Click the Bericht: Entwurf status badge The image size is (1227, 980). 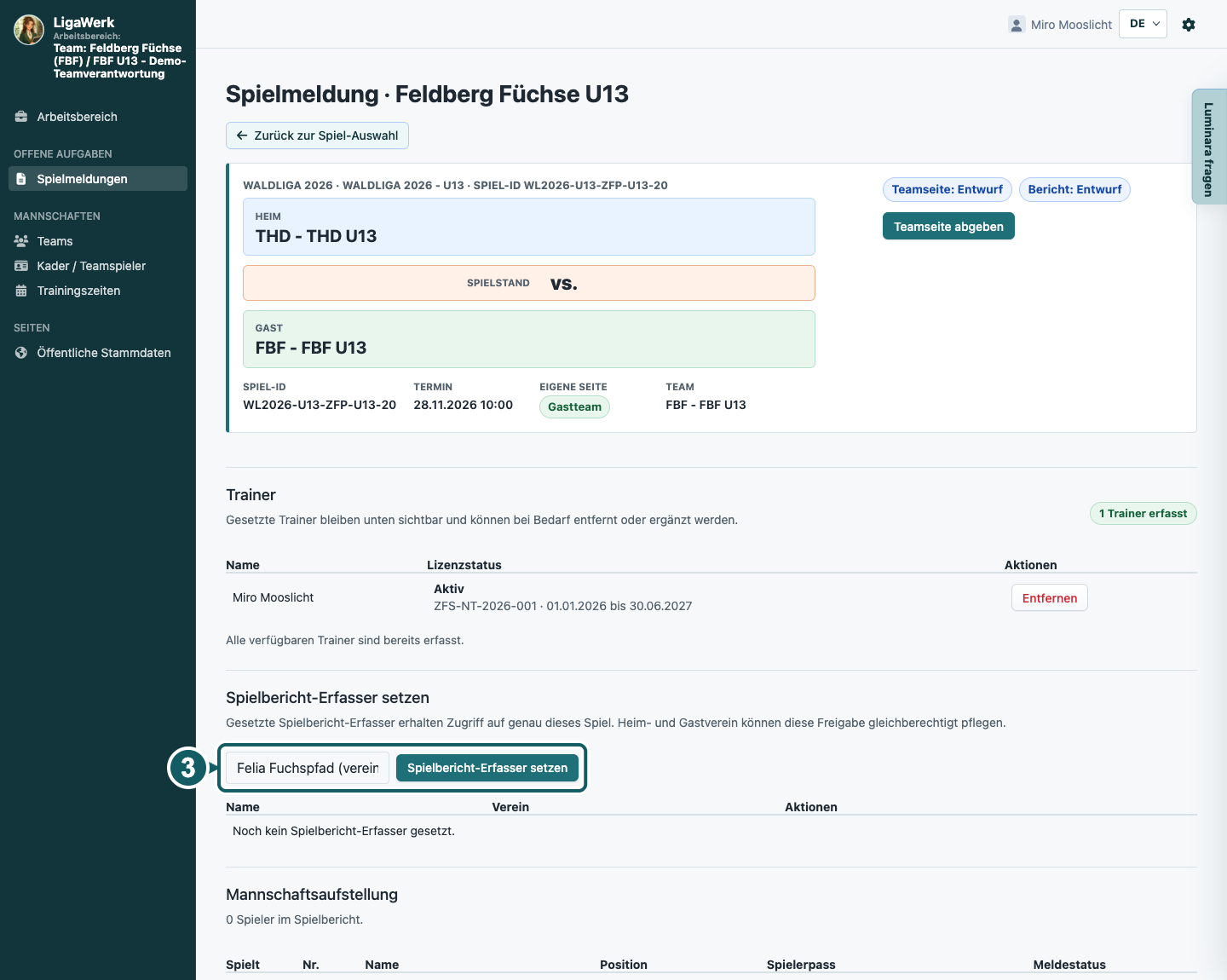point(1074,189)
